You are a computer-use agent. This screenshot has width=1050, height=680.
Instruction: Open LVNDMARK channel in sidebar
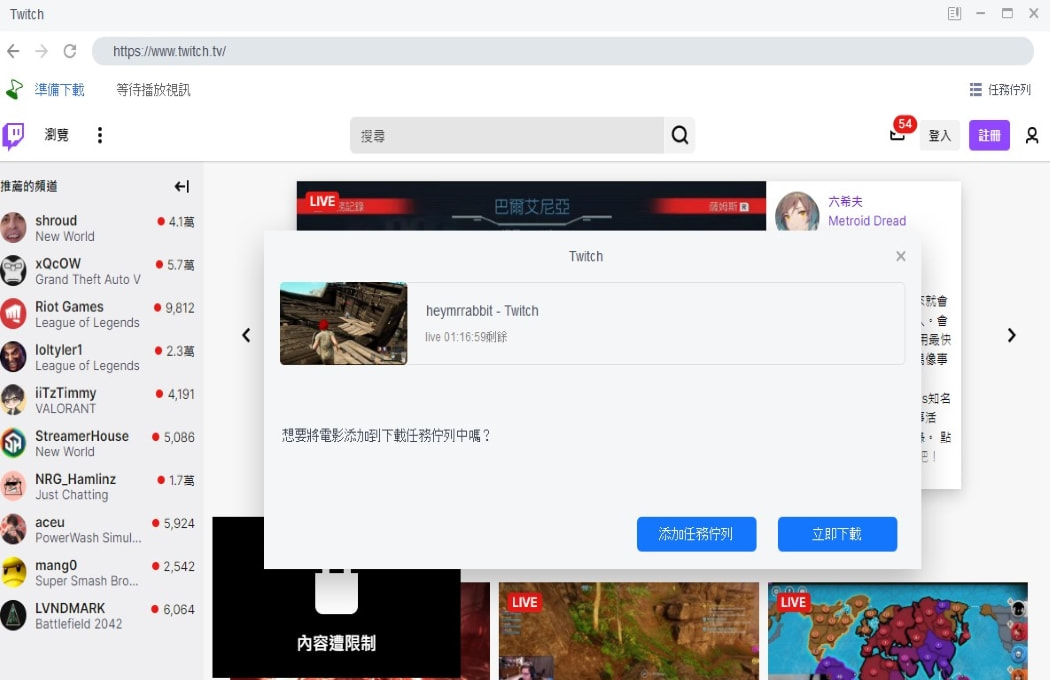coord(100,615)
